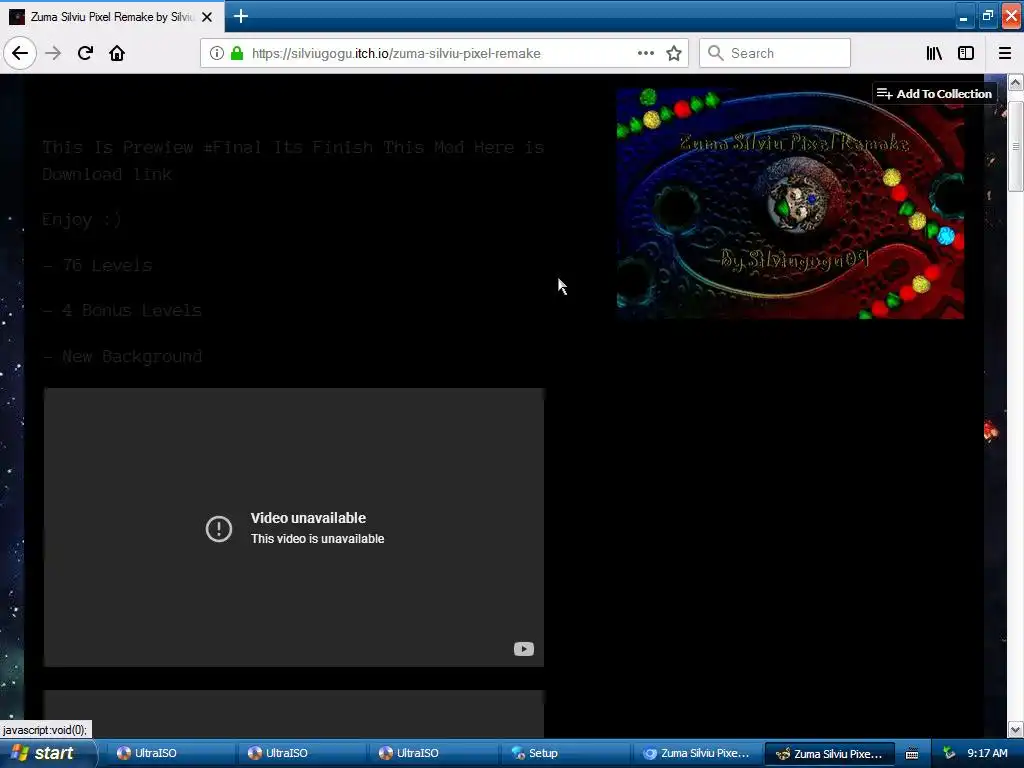Select the Zuma Silviu Pixel Remake tab
1024x768 pixels.
click(x=112, y=17)
